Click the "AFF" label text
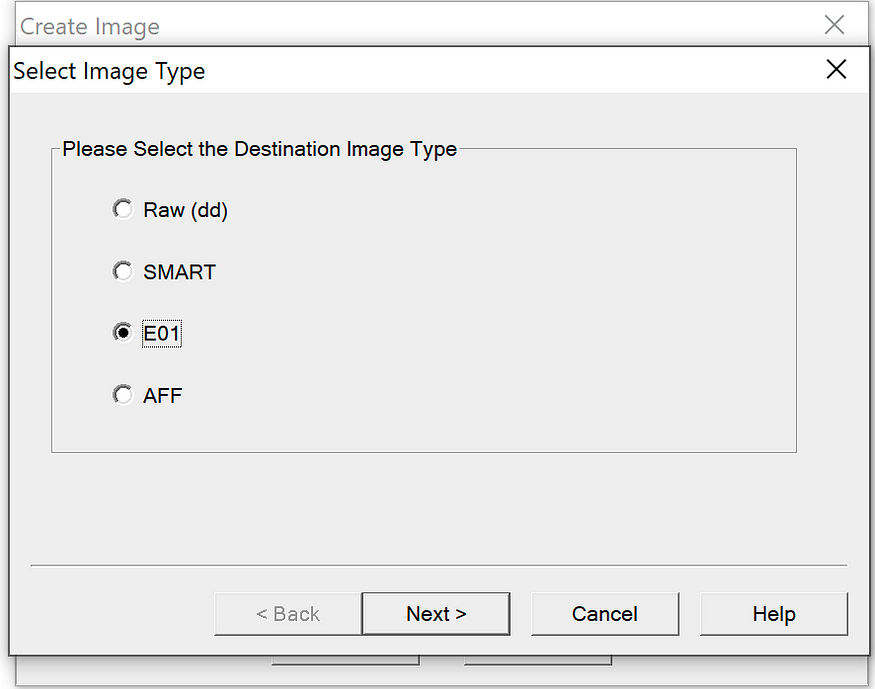The width and height of the screenshot is (875, 689). 162,396
